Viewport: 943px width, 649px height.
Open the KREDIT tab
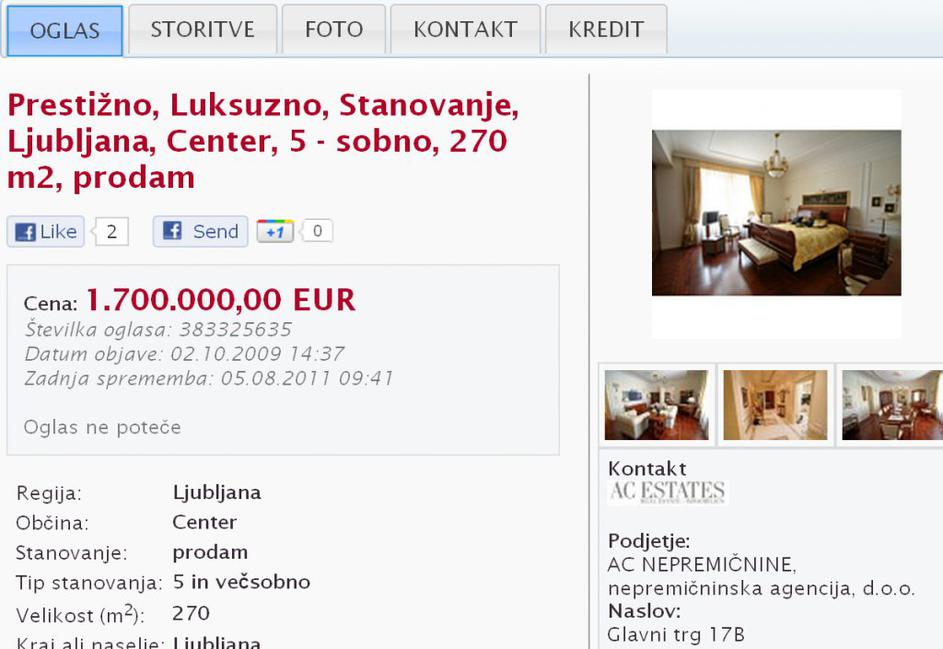[606, 29]
